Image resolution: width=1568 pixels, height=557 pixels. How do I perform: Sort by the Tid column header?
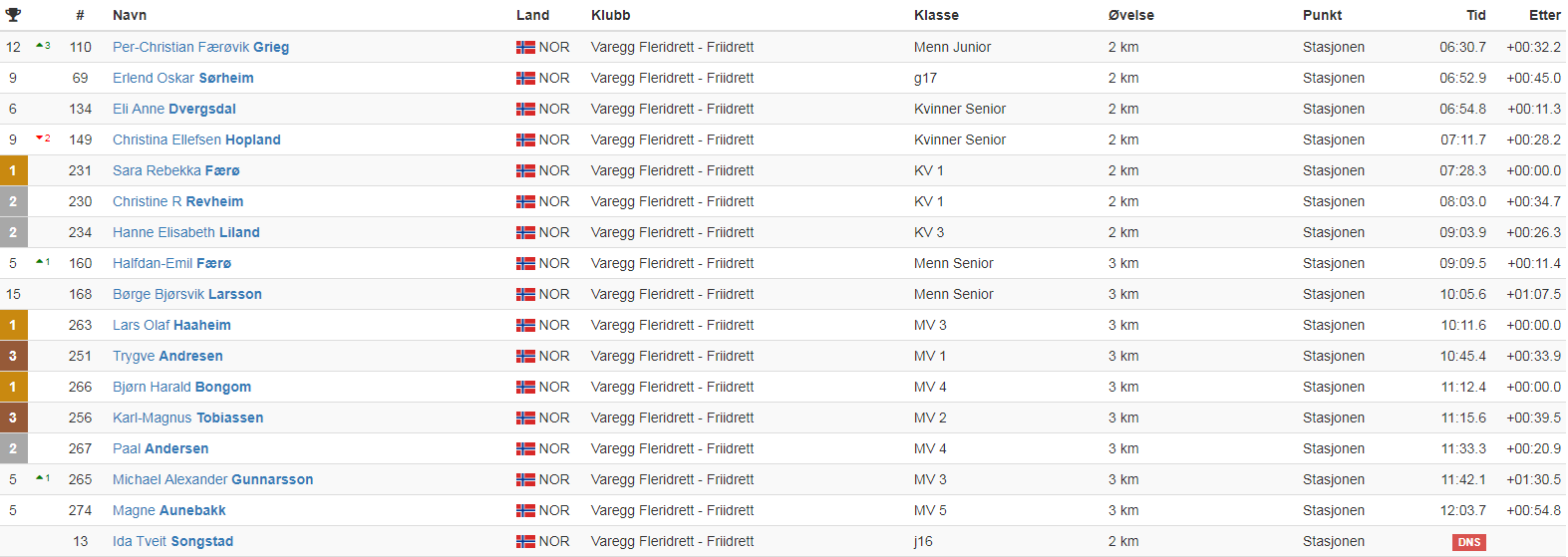pos(1475,15)
